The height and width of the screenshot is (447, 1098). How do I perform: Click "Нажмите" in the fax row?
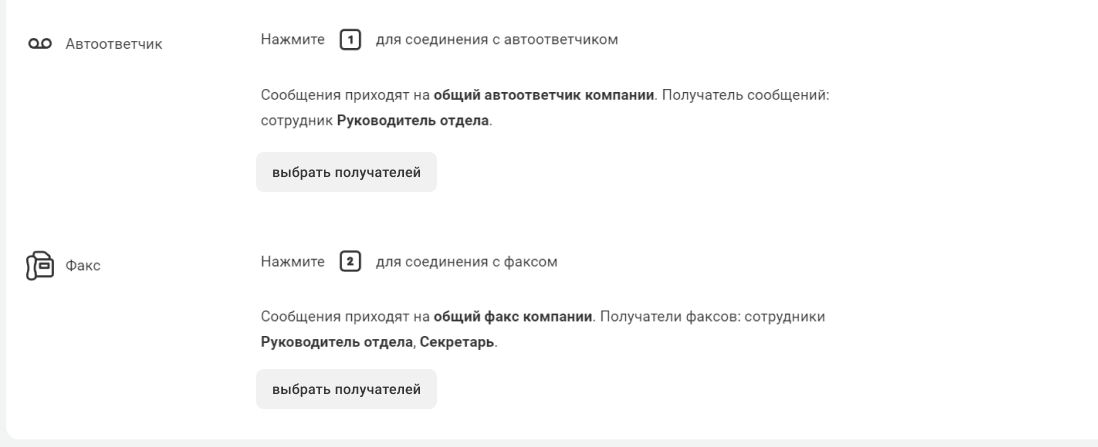(x=293, y=263)
